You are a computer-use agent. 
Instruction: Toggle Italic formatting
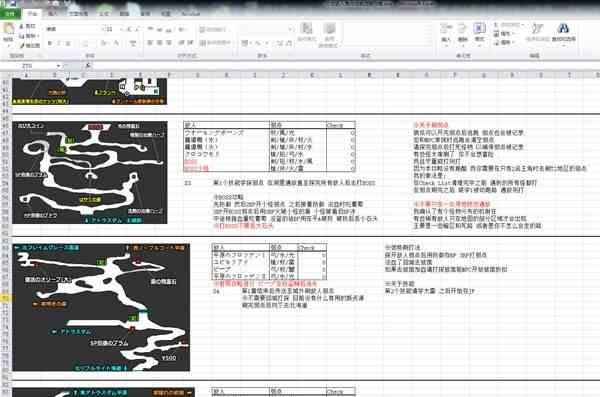click(x=59, y=43)
